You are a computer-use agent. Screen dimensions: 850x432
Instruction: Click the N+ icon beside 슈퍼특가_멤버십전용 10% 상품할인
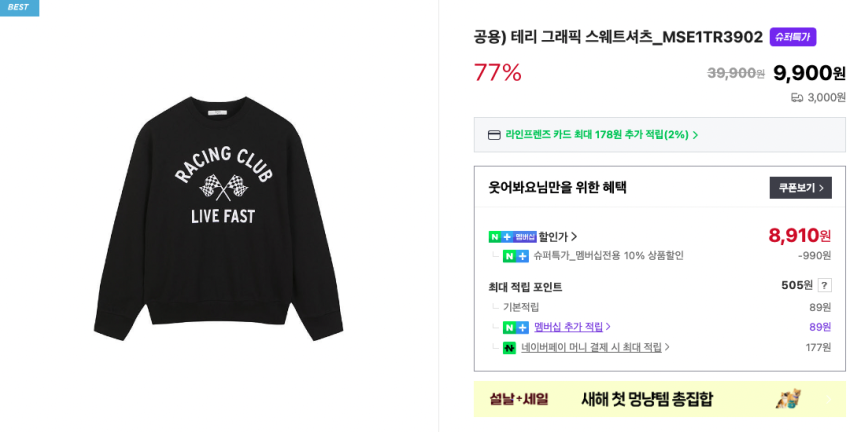[516, 256]
